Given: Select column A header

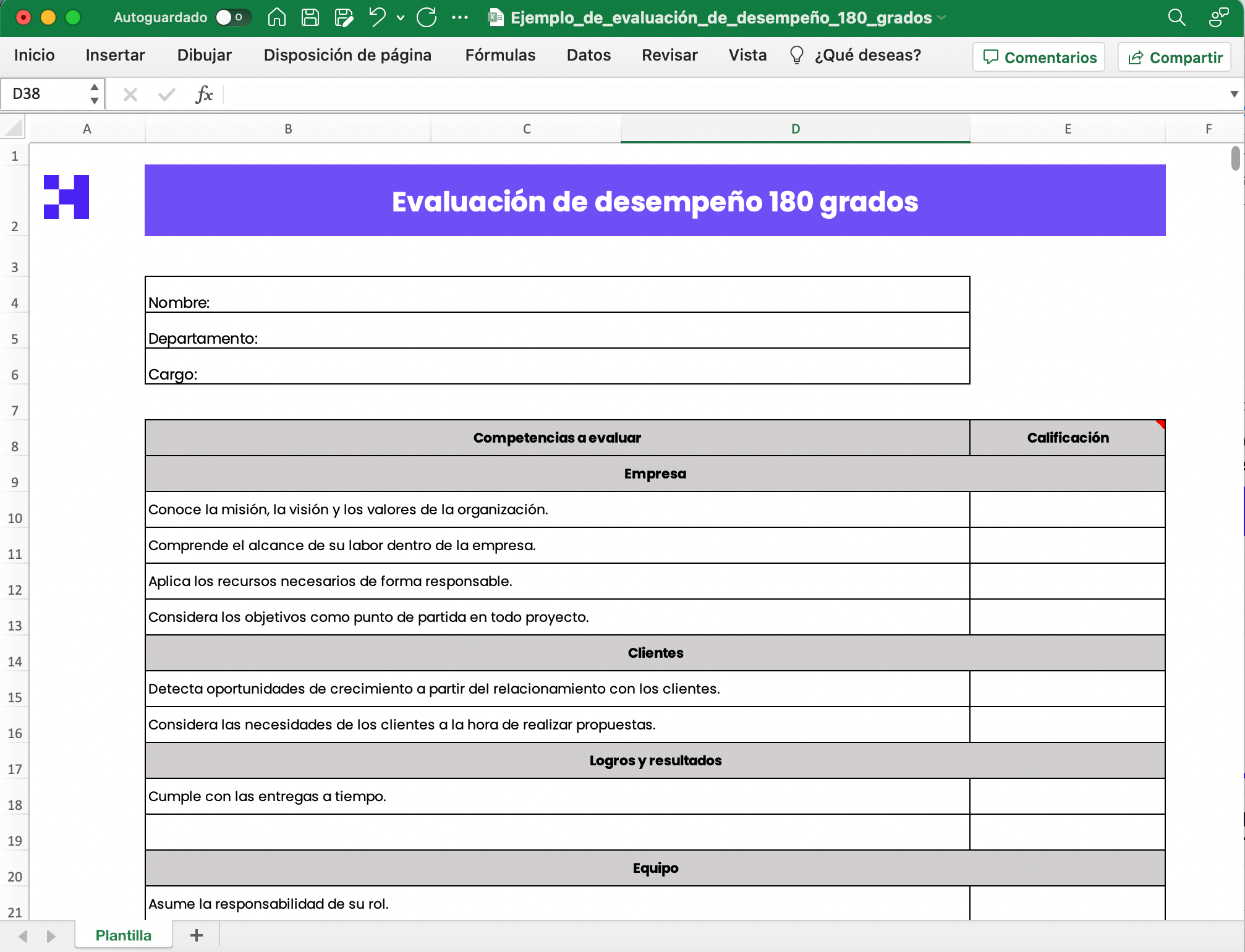Looking at the screenshot, I should point(87,129).
